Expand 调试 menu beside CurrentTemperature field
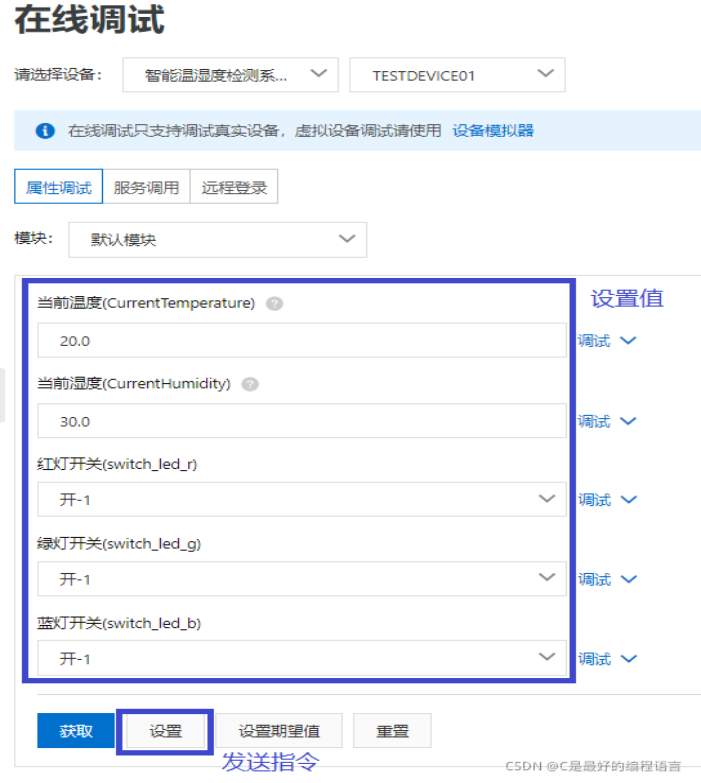Image resolution: width=701 pixels, height=783 pixels. click(607, 341)
